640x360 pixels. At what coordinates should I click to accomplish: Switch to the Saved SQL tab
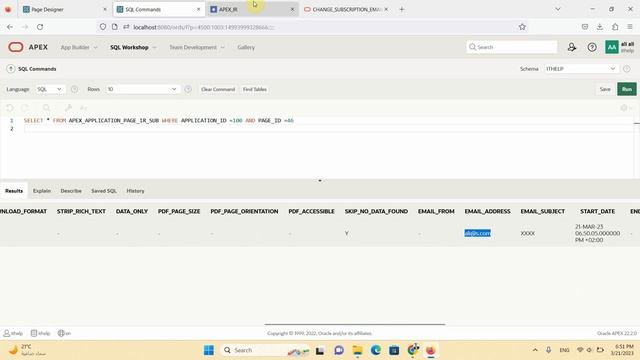click(x=104, y=191)
